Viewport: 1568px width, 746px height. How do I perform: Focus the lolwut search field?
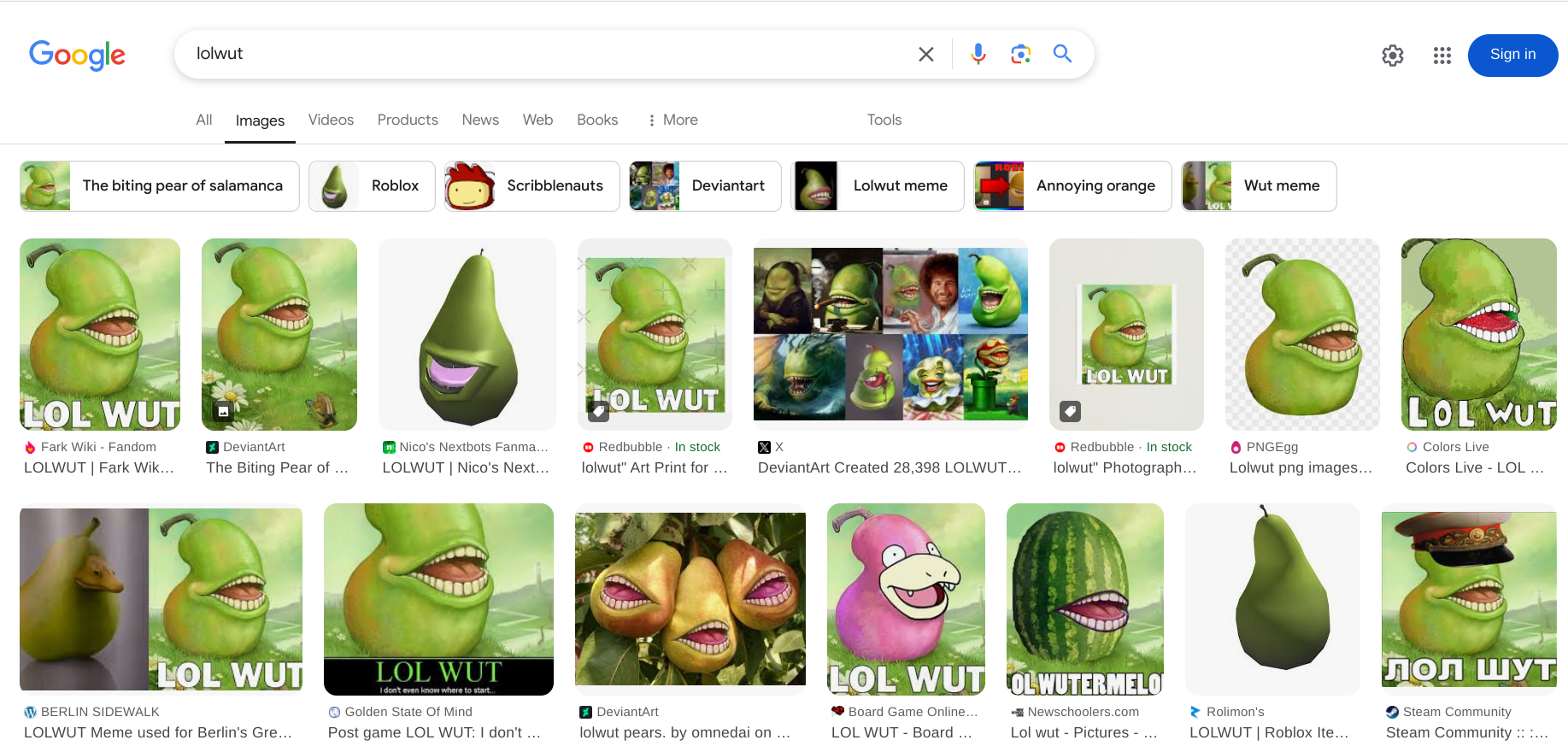(x=547, y=54)
